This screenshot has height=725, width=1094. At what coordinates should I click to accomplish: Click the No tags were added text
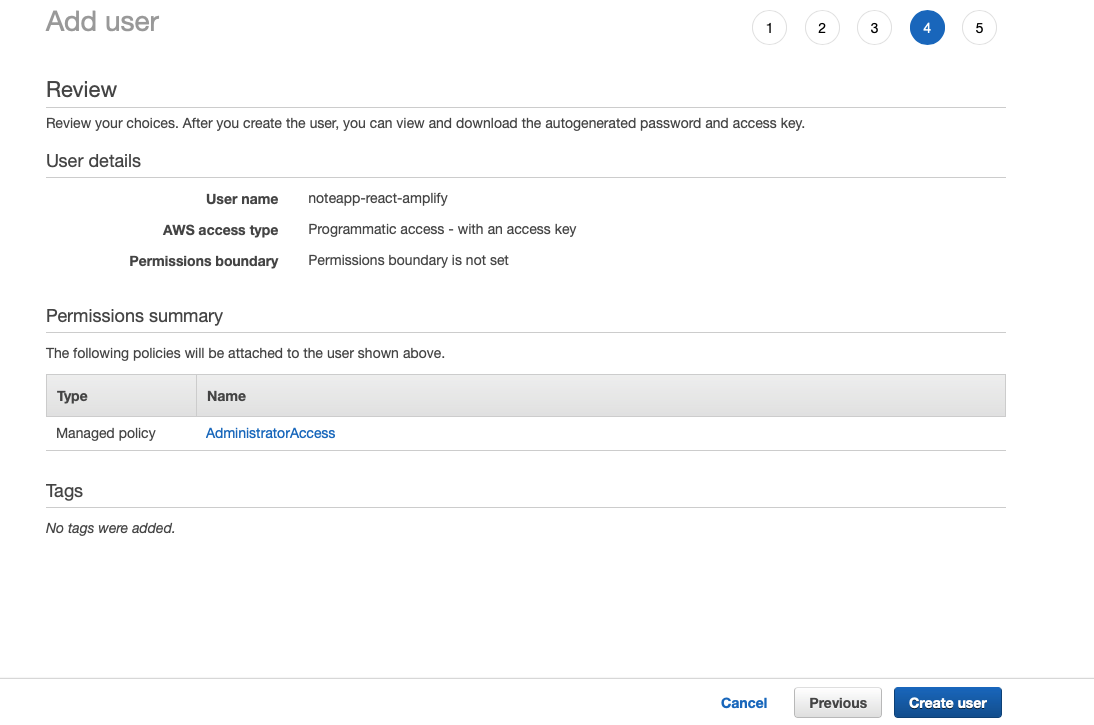(x=110, y=527)
